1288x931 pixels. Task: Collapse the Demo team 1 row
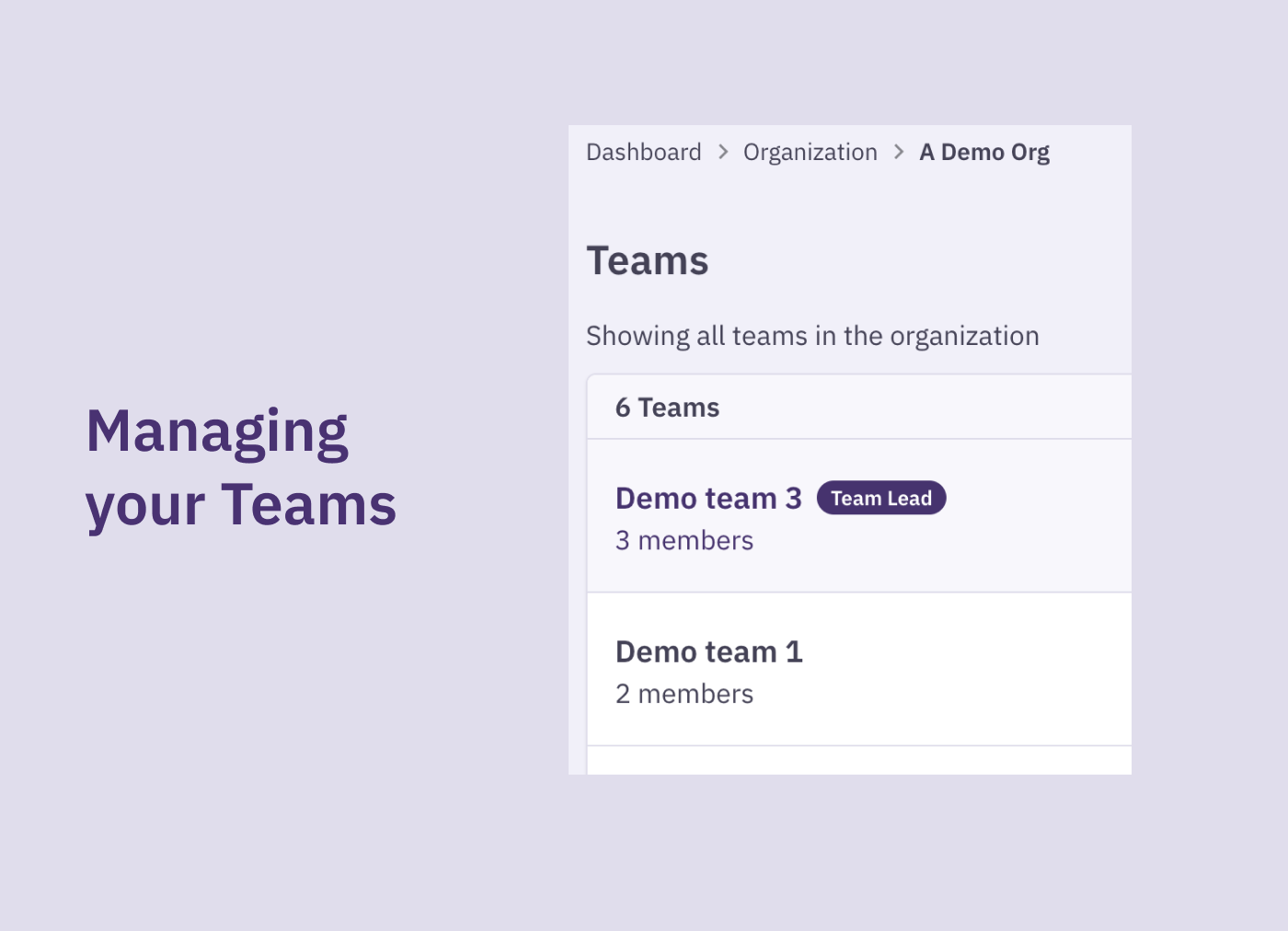tap(856, 669)
